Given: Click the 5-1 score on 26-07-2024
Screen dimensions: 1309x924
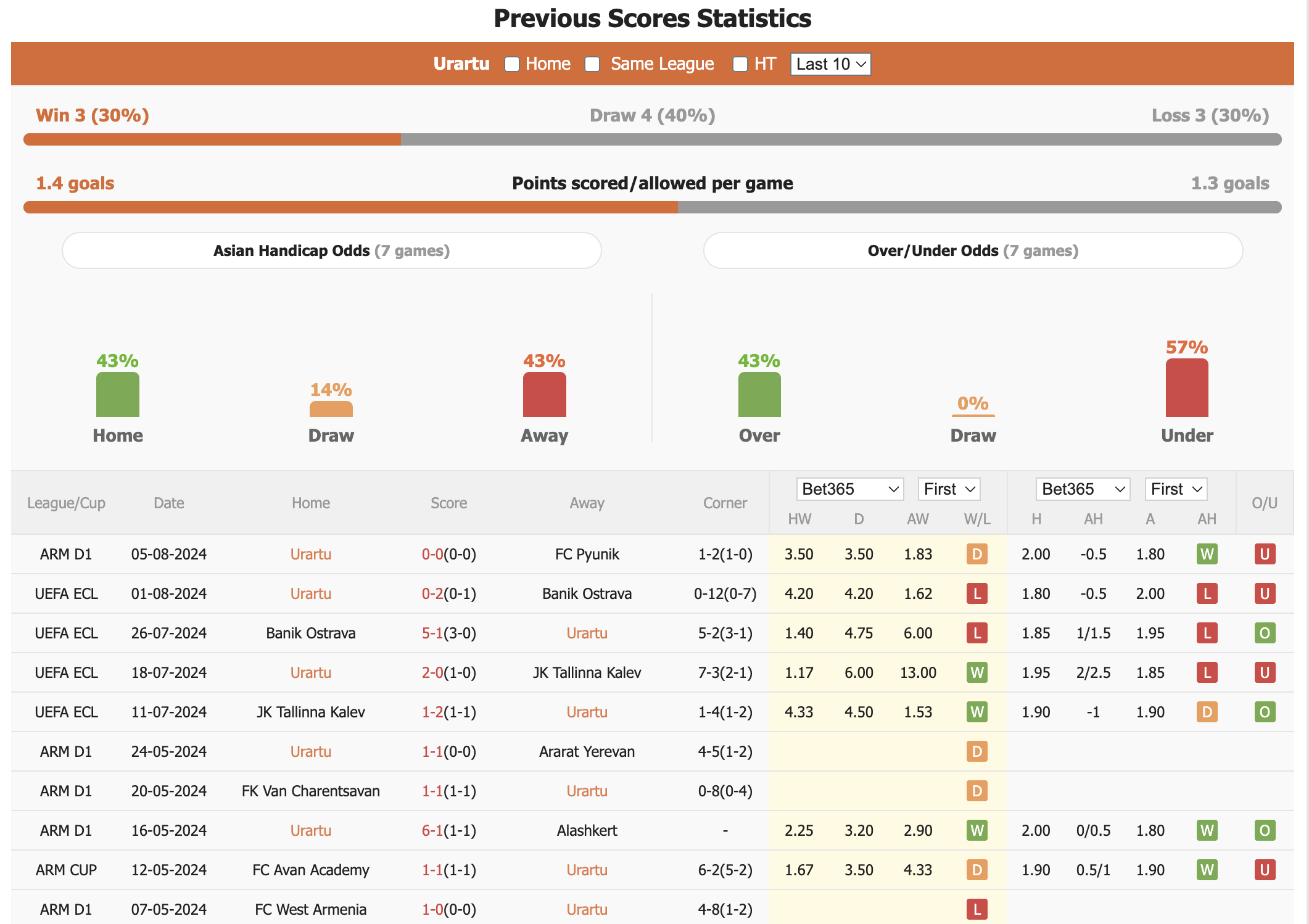Looking at the screenshot, I should tap(432, 633).
